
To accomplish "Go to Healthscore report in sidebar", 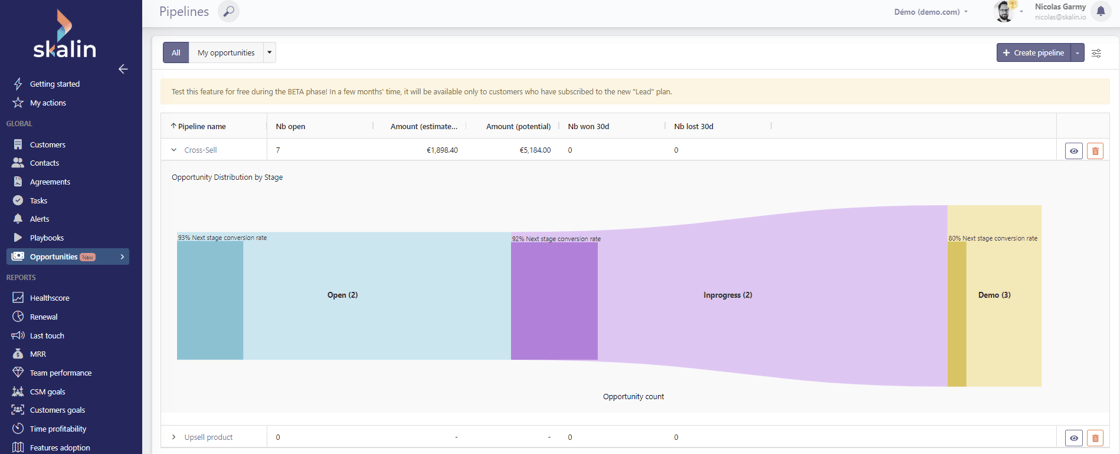I will (49, 298).
